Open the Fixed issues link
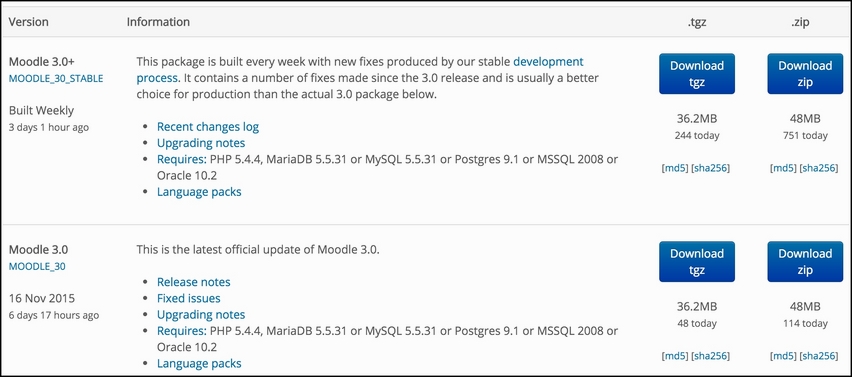This screenshot has width=852, height=377. (x=189, y=298)
